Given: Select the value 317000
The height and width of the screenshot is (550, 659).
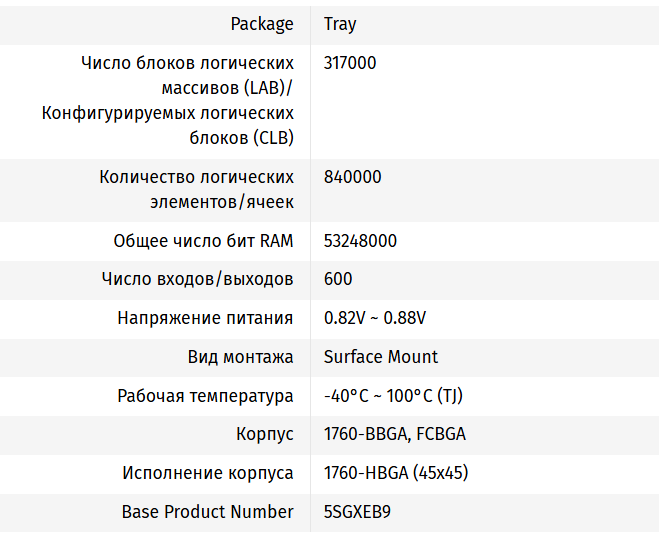Looking at the screenshot, I should (x=350, y=63).
